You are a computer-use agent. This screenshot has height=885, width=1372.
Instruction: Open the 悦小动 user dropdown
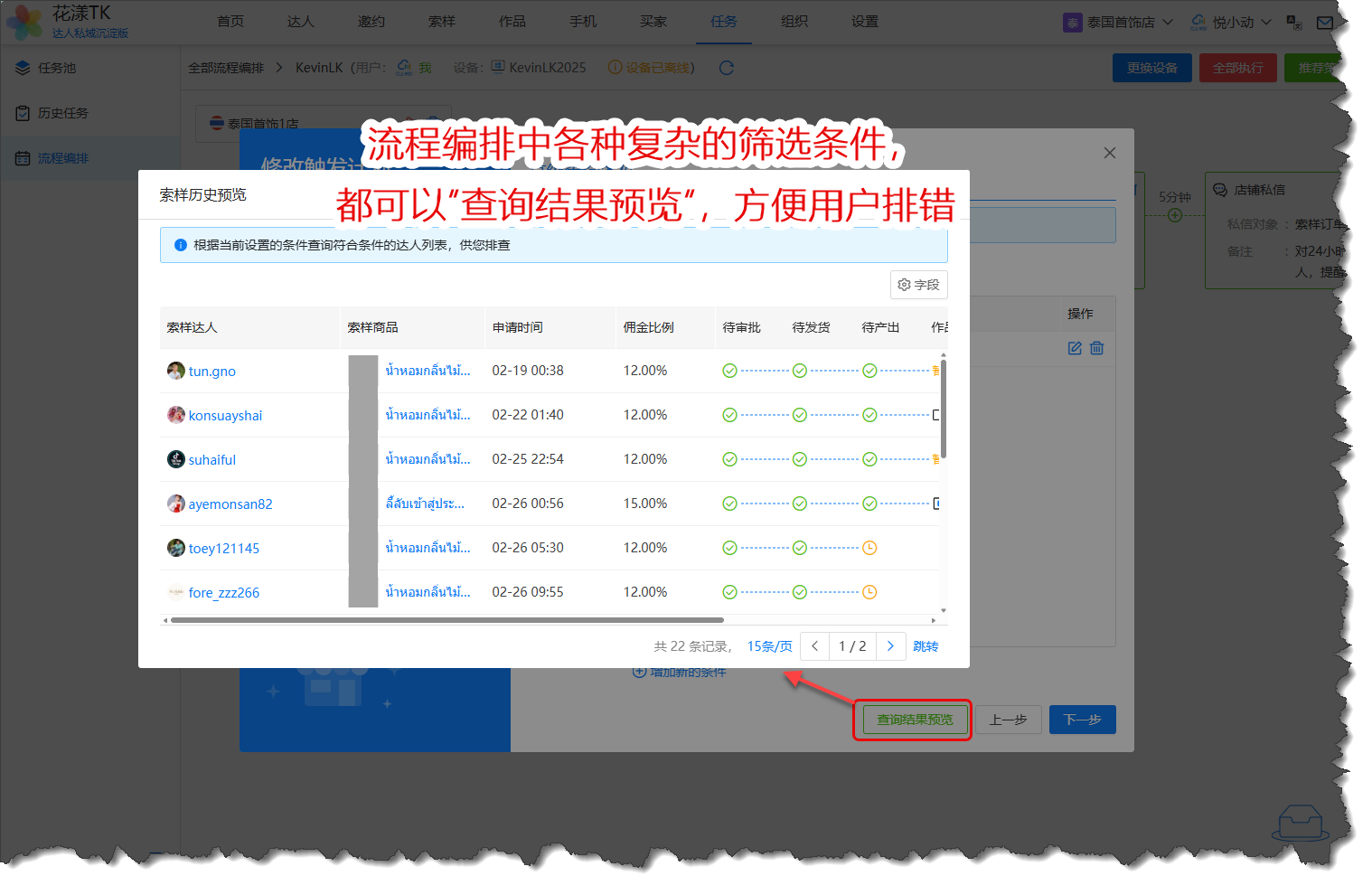[1231, 23]
